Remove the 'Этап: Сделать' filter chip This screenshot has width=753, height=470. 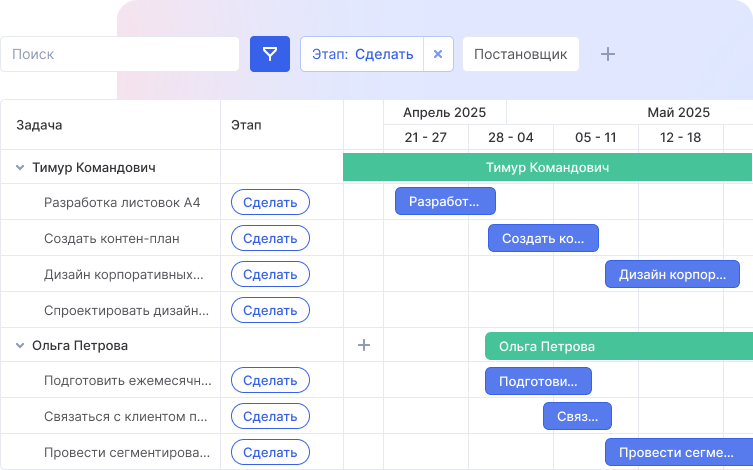[x=438, y=54]
